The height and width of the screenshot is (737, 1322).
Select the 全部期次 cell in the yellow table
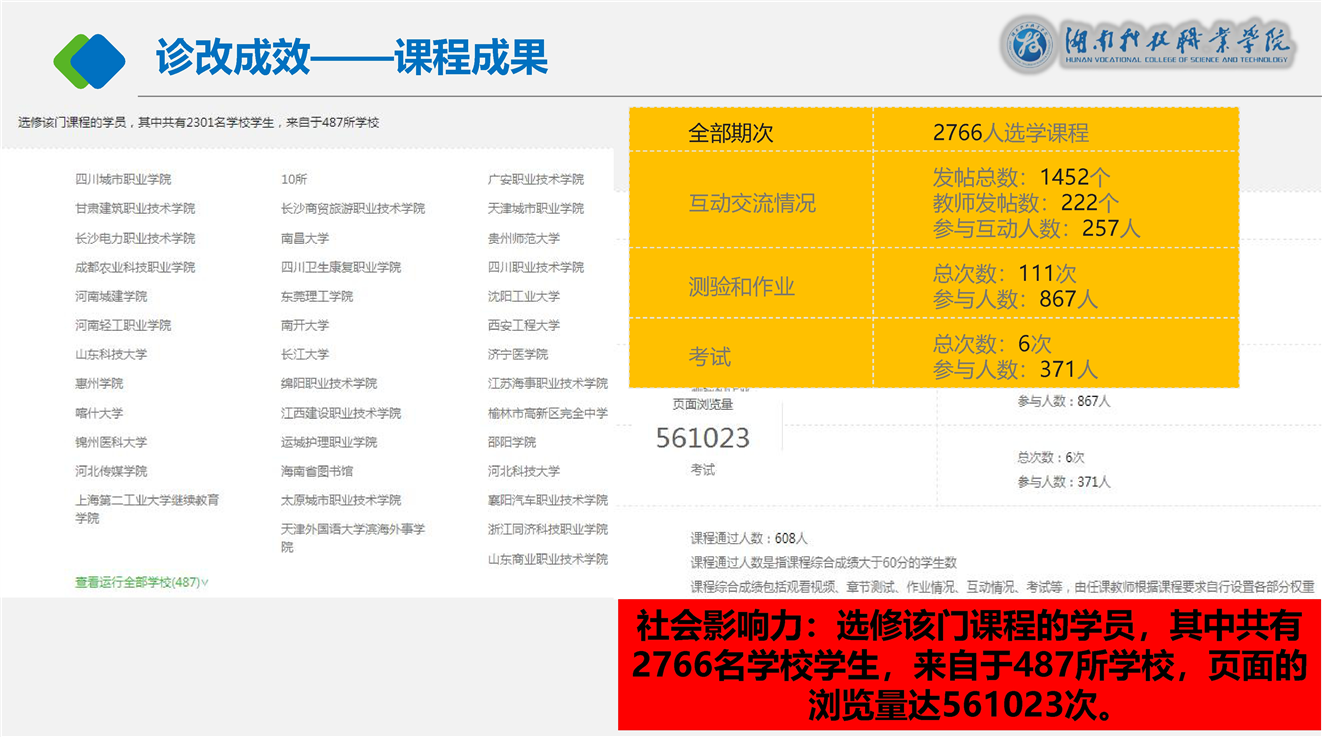click(731, 133)
